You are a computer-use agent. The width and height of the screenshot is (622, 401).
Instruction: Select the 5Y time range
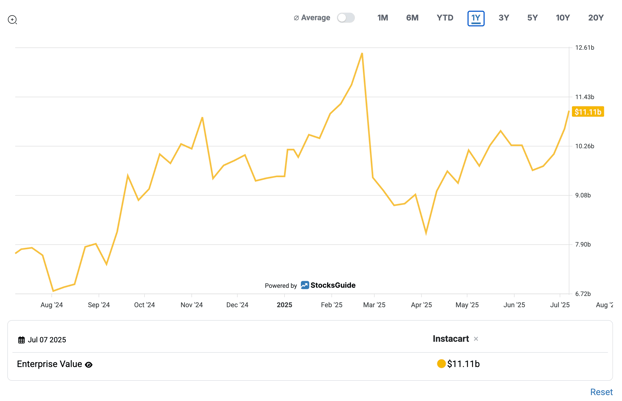(532, 18)
